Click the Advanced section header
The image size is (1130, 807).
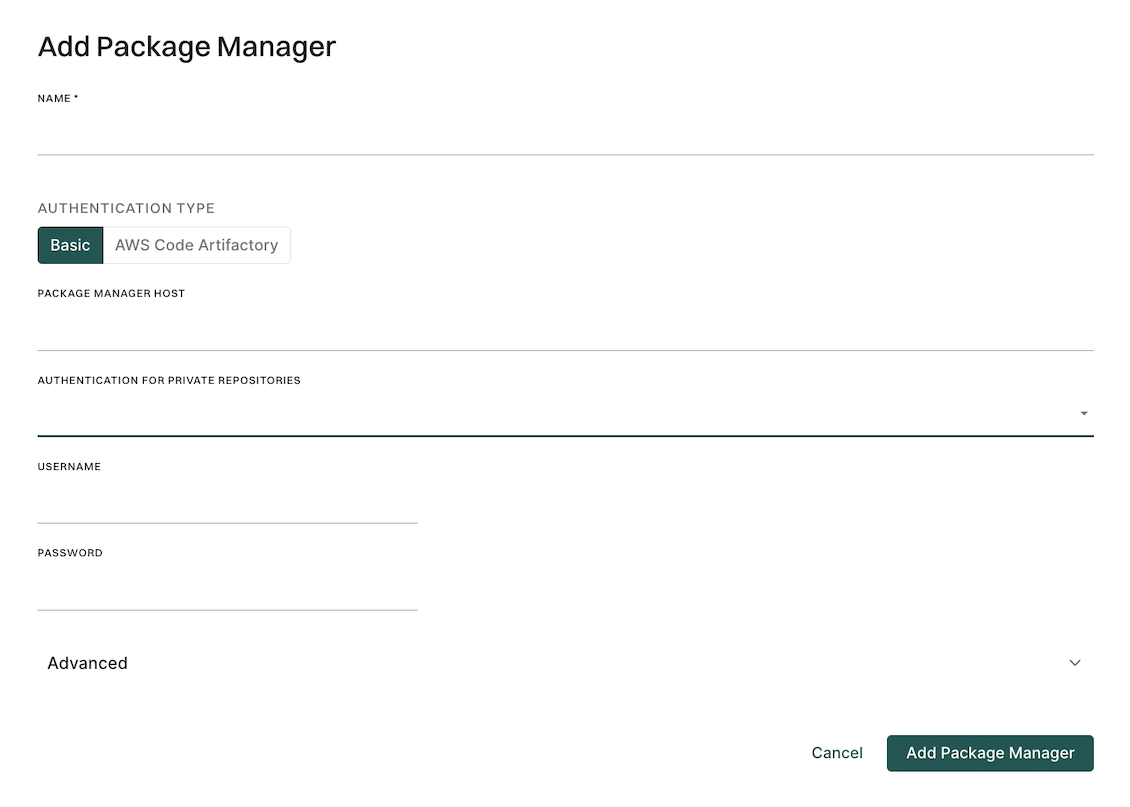coord(87,662)
